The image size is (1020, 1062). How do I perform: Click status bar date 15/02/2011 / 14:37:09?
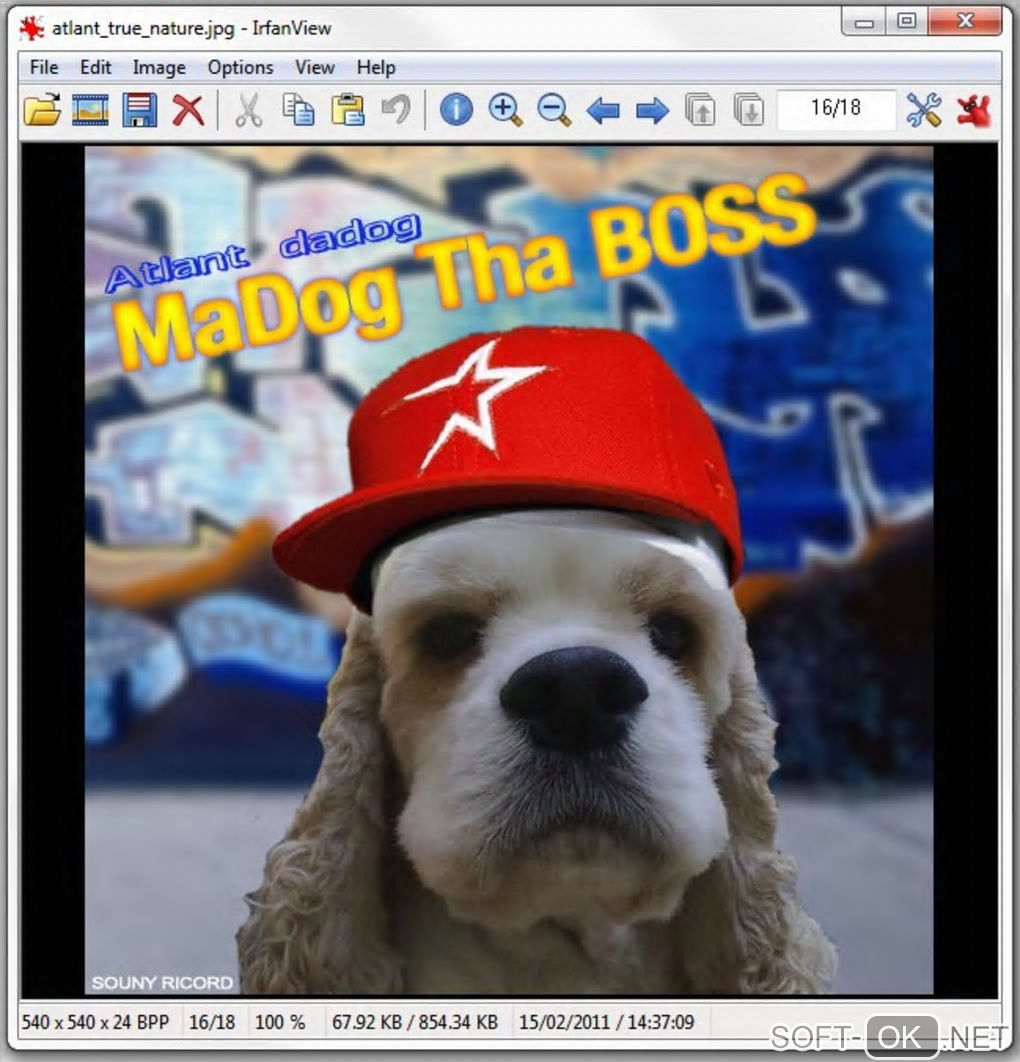coord(607,1021)
